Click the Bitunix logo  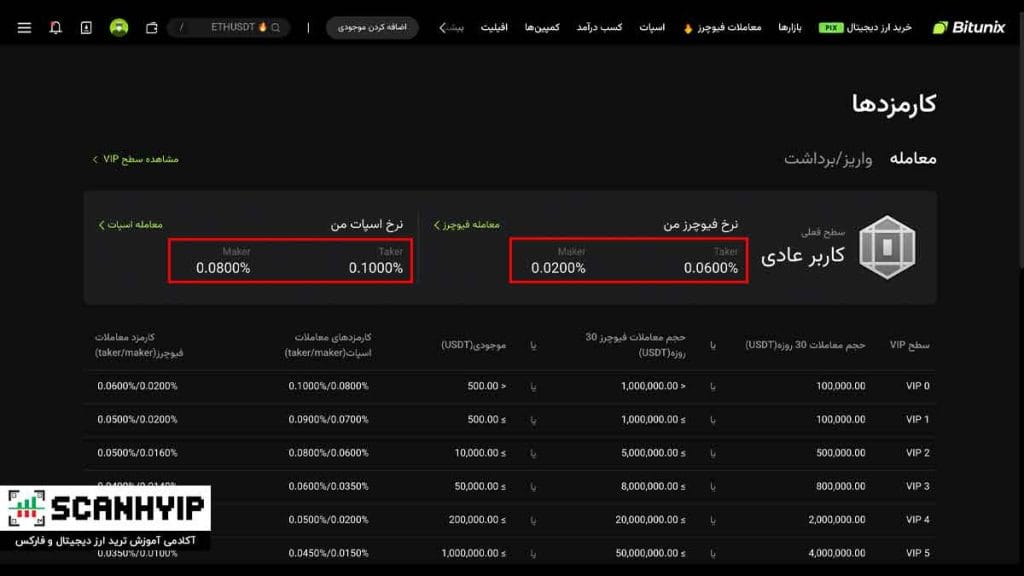point(969,27)
